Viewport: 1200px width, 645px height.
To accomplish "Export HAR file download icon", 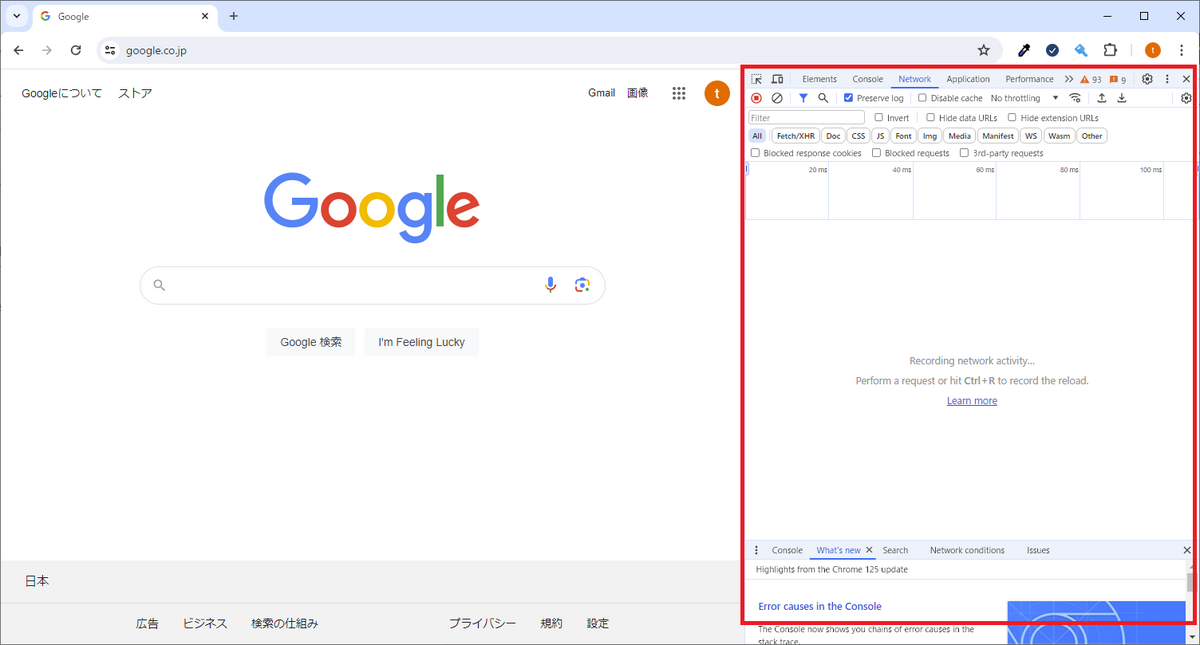I will [x=1121, y=98].
